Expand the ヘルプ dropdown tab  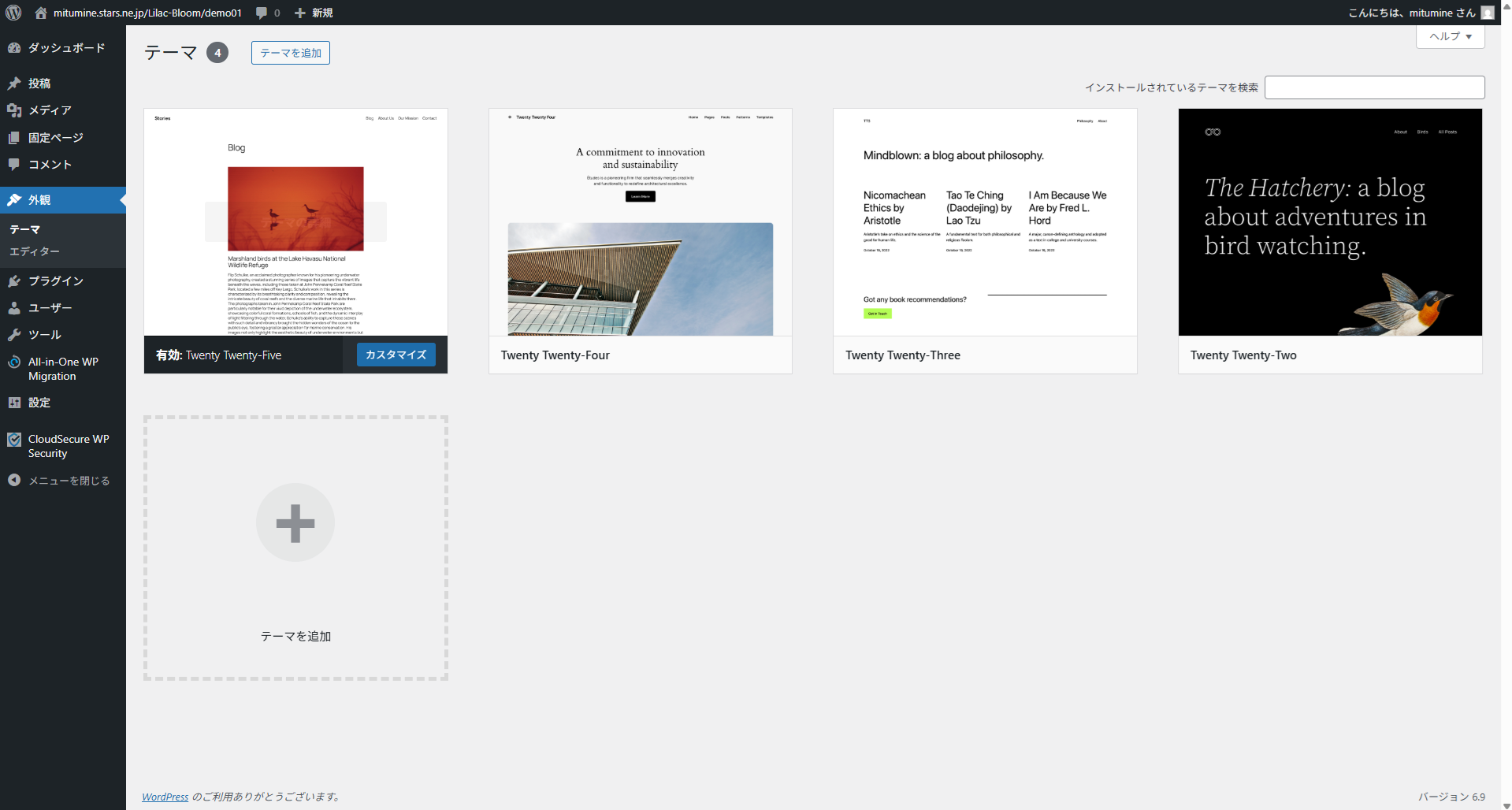point(1450,36)
